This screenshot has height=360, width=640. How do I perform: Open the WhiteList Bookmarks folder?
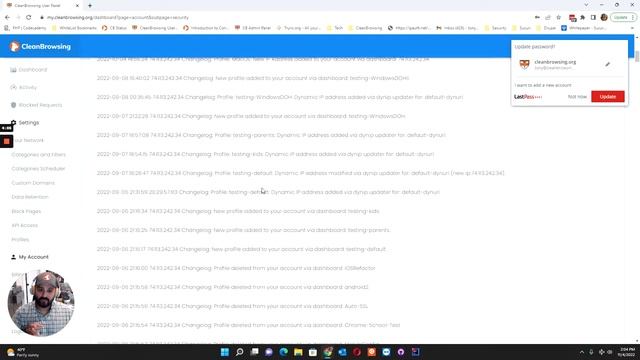point(74,28)
